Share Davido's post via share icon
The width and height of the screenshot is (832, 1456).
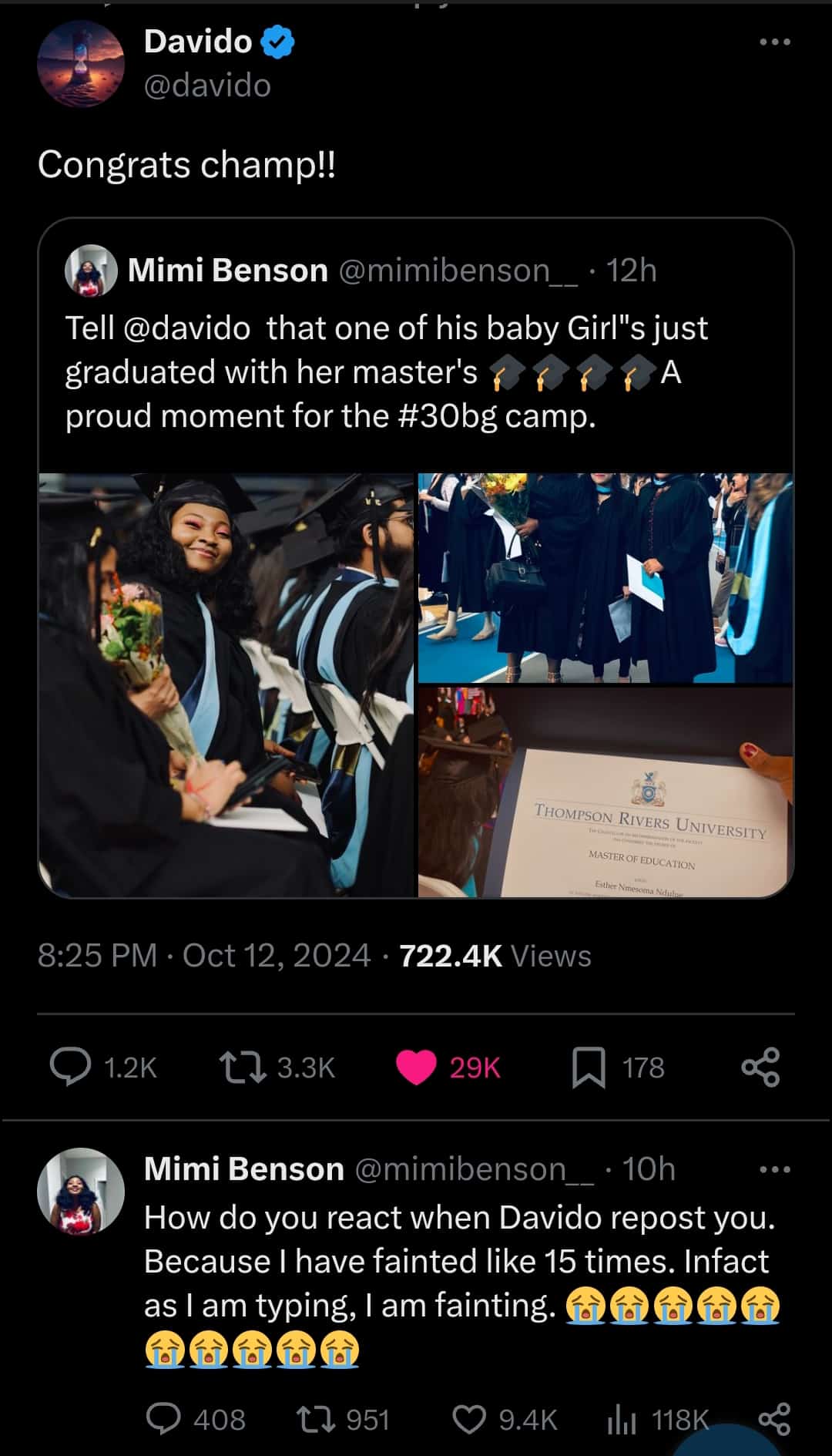point(760,1068)
